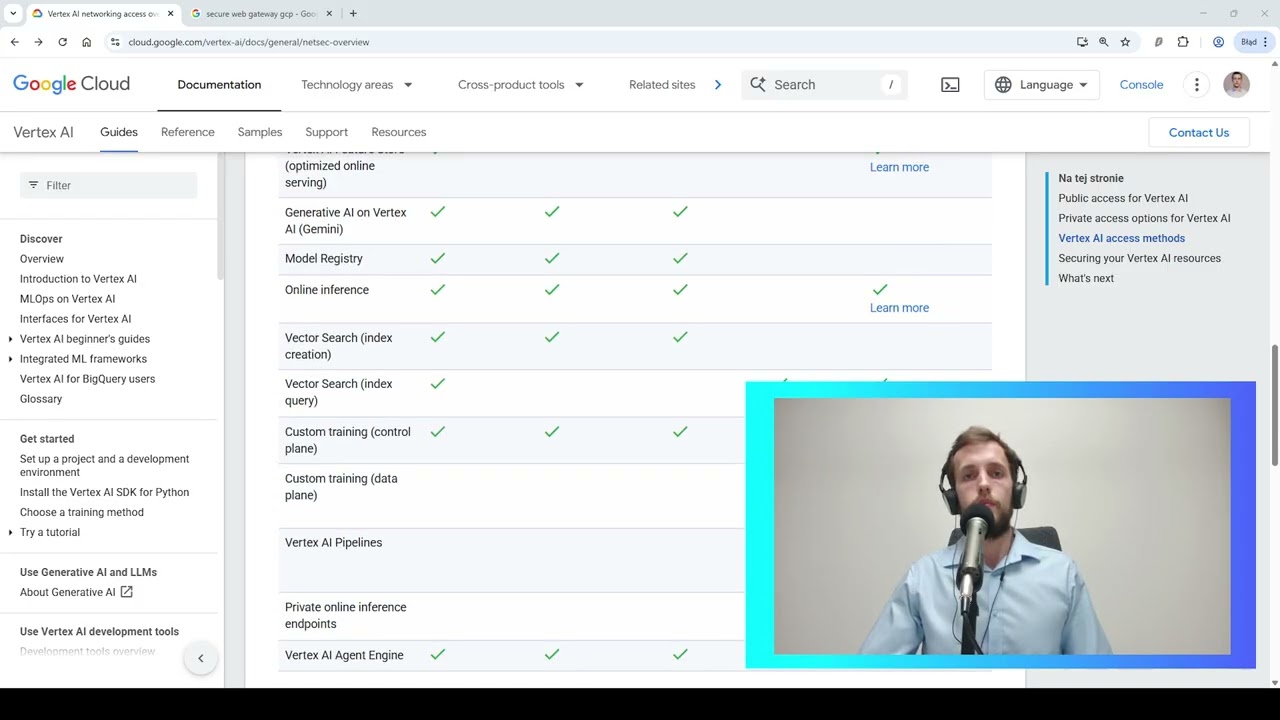Viewport: 1280px width, 720px height.
Task: Open the more options three-dot menu
Action: click(x=1196, y=85)
